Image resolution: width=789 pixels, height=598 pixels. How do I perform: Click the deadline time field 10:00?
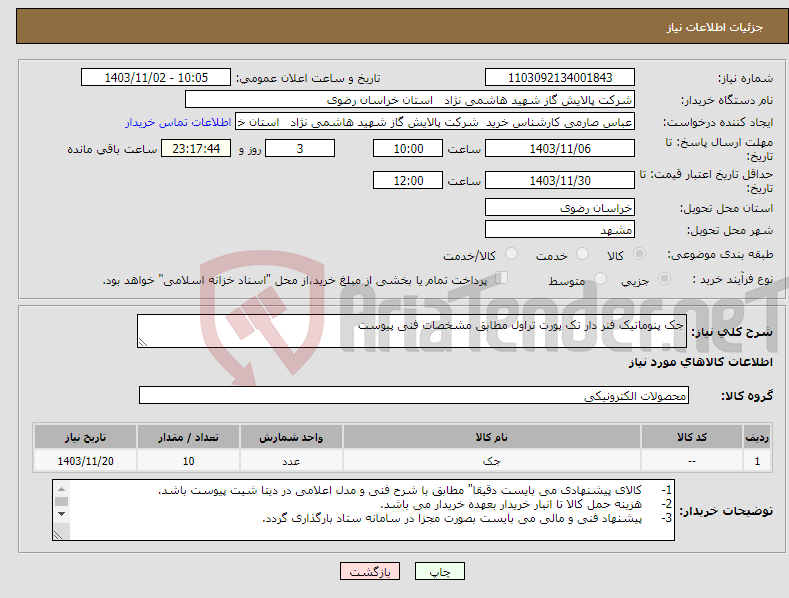[408, 148]
